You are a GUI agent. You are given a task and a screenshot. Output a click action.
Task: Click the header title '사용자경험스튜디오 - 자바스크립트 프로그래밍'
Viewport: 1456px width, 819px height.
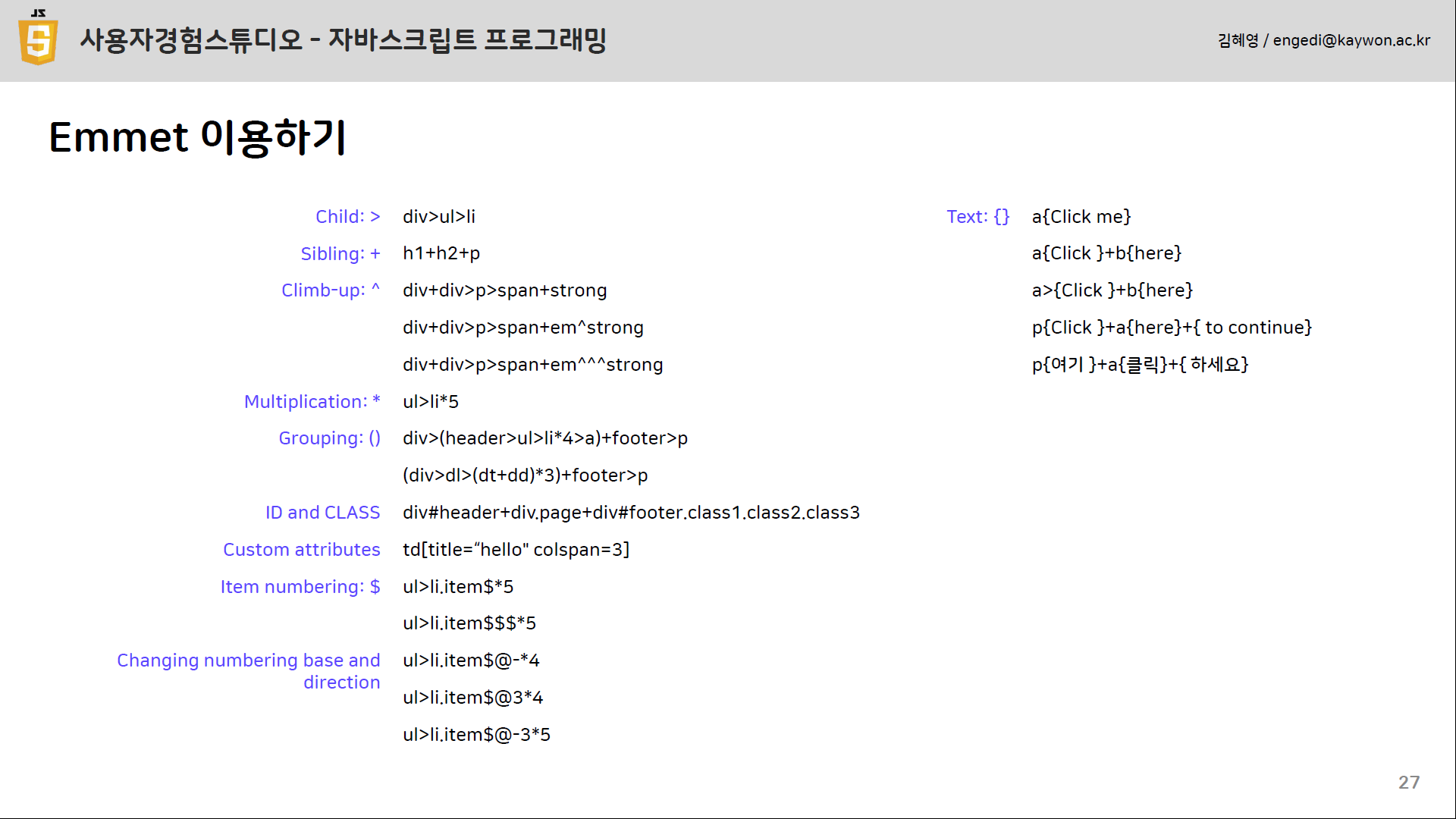343,39
